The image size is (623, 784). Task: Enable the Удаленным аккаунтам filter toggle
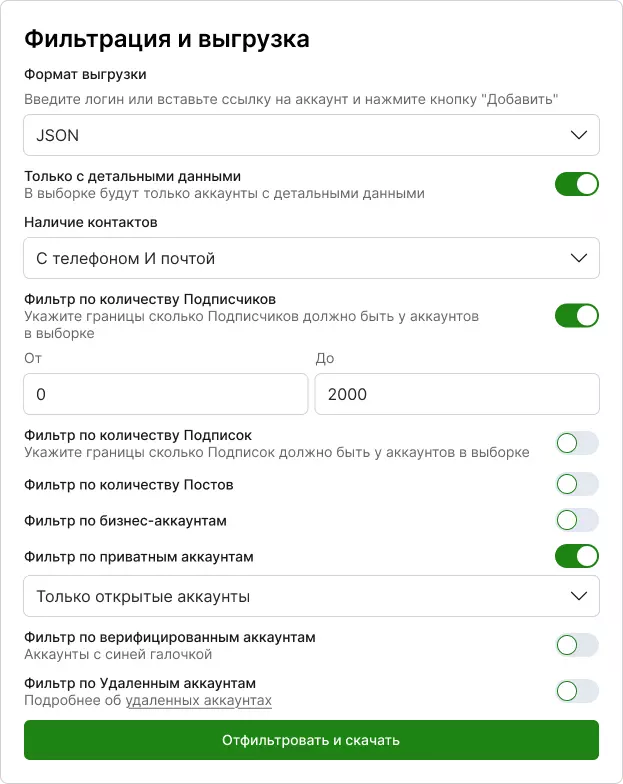(576, 691)
